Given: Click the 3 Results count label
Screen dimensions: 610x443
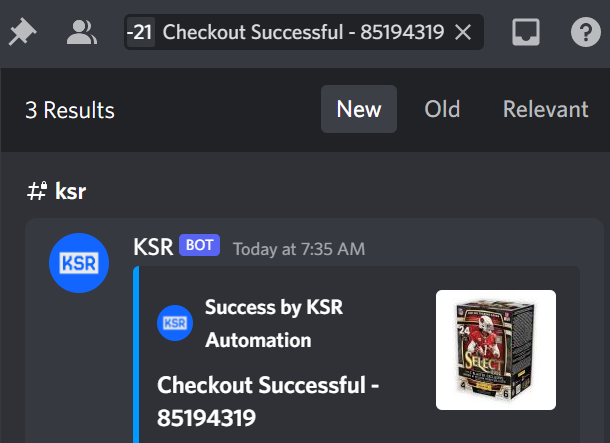Looking at the screenshot, I should tap(70, 110).
